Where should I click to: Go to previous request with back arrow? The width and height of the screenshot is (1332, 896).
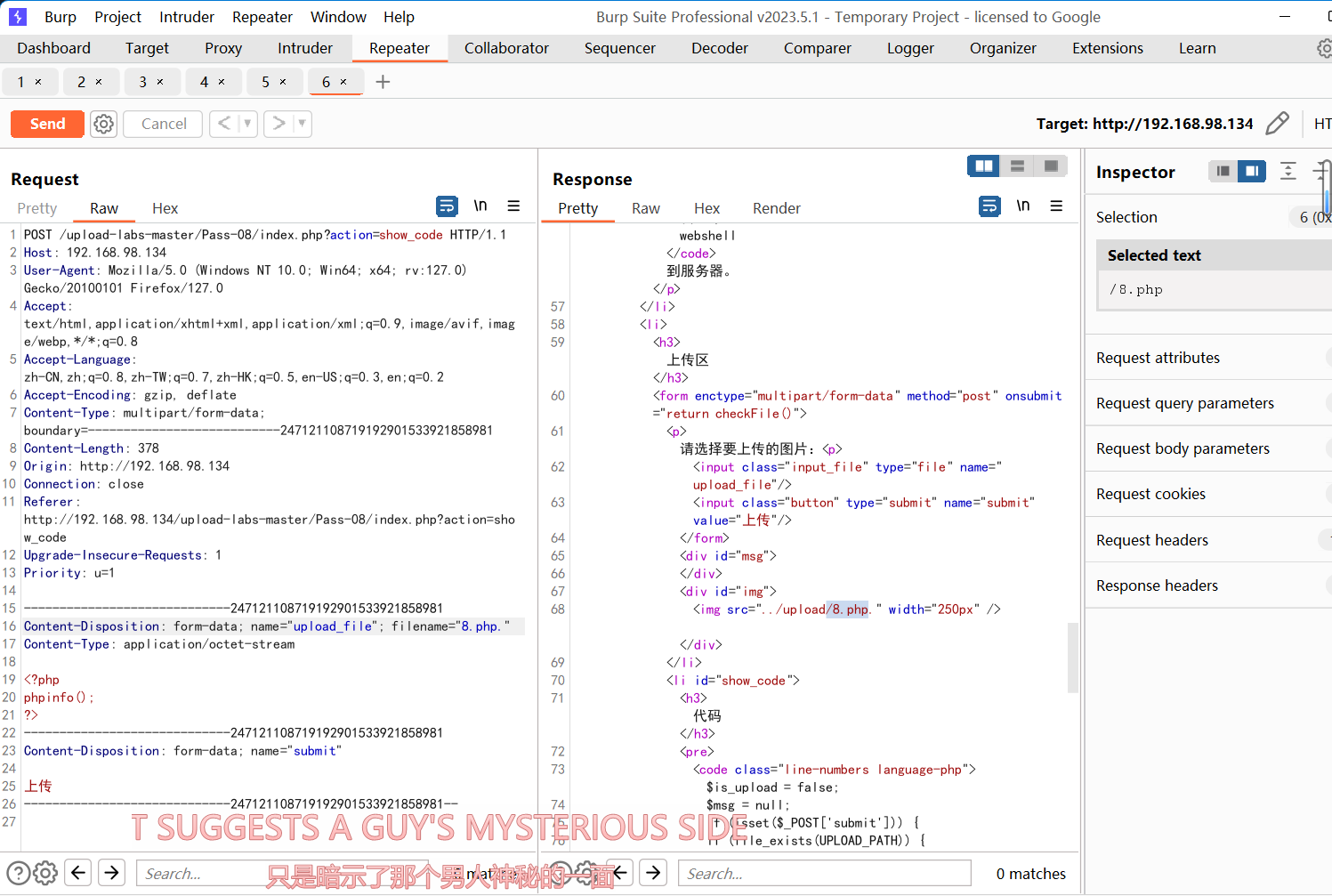(224, 124)
